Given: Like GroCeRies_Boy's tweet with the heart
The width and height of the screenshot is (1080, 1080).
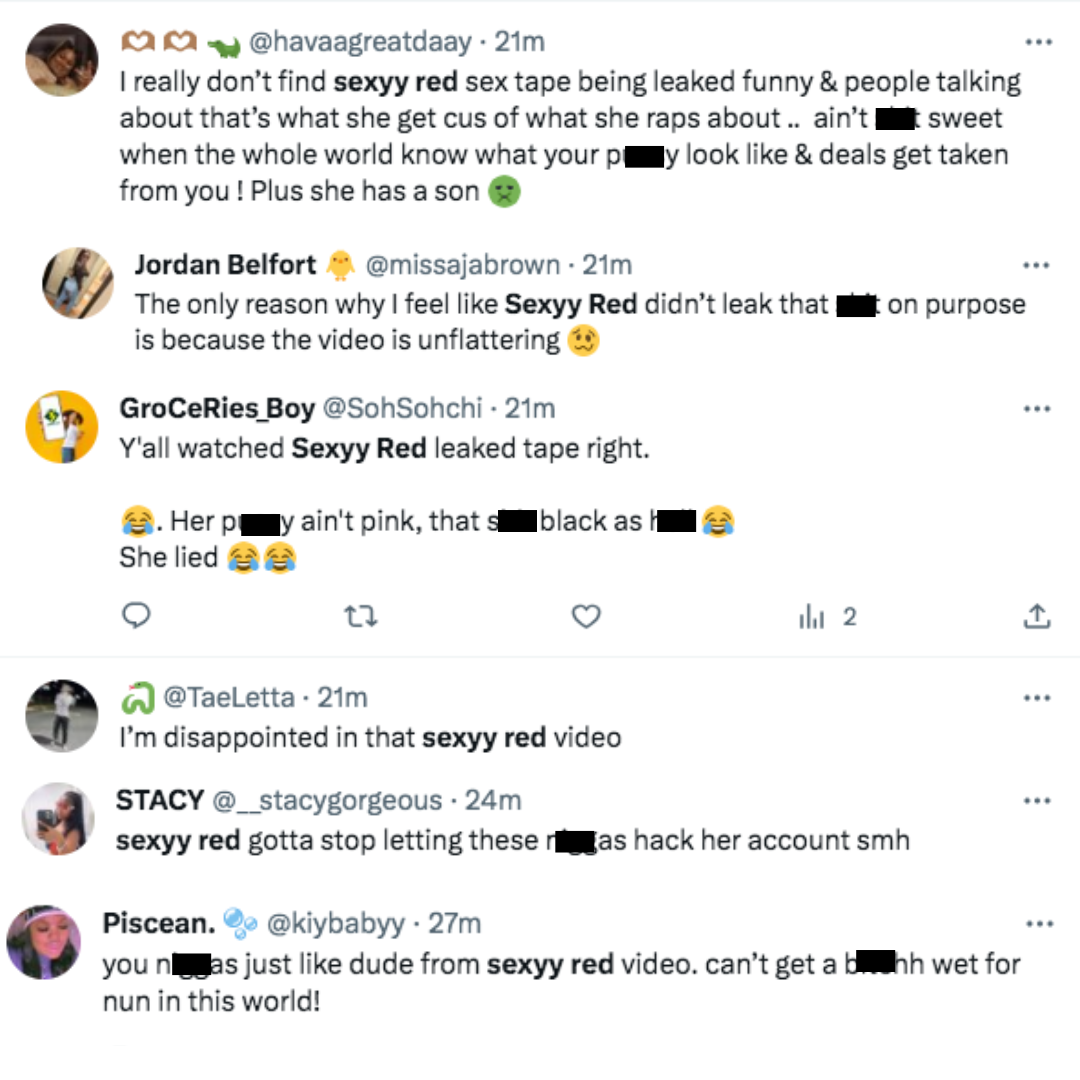Looking at the screenshot, I should click(585, 617).
